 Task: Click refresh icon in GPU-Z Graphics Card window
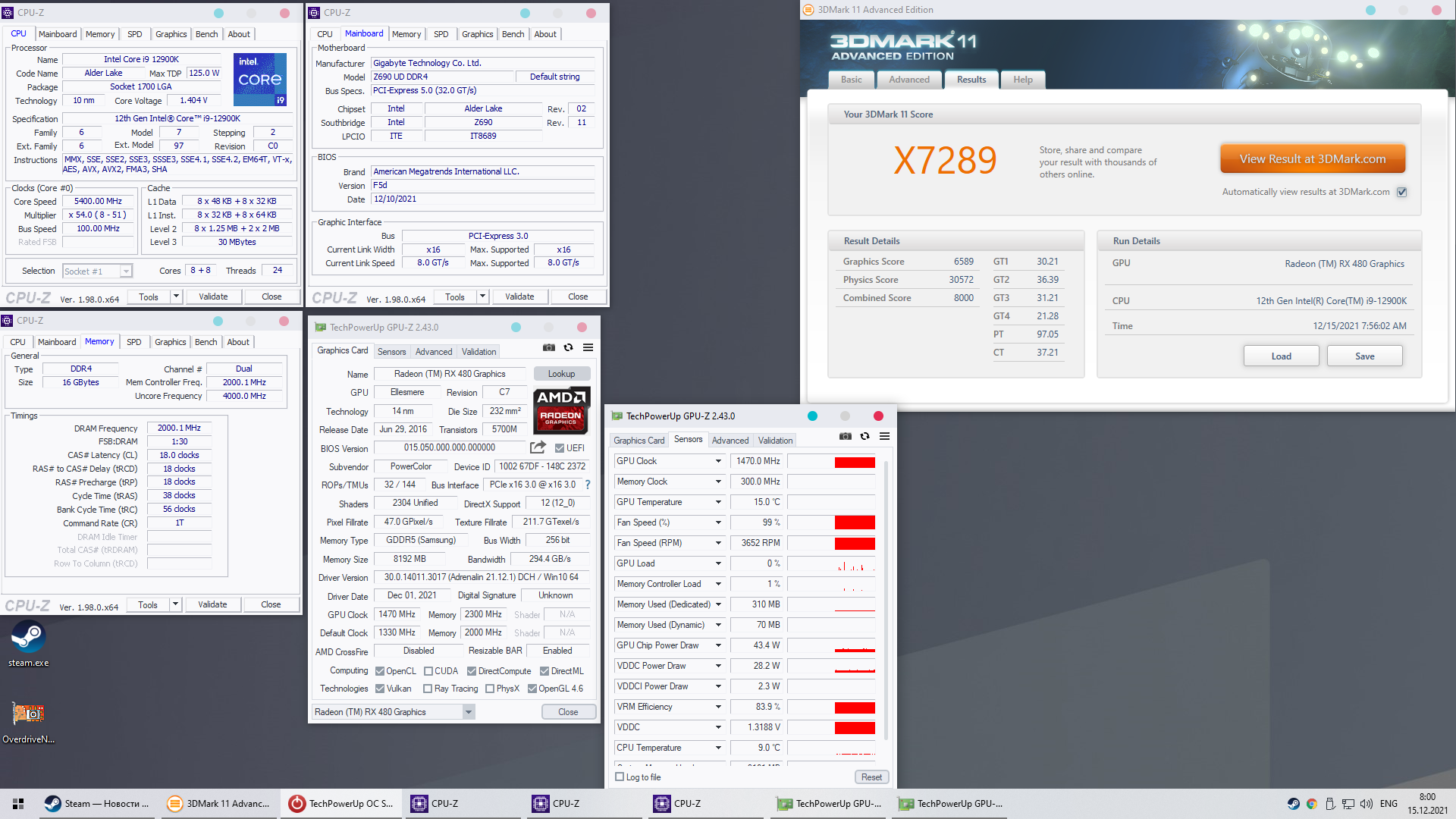click(x=568, y=347)
